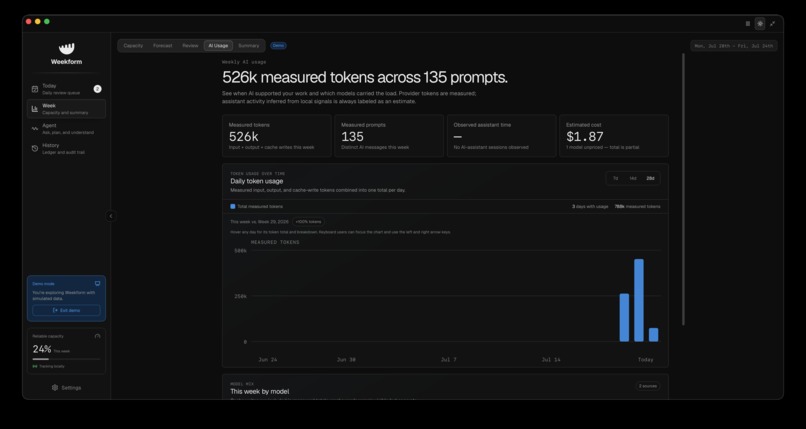The height and width of the screenshot is (429, 806).
Task: Click the main content vertical scrollbar
Action: (683, 189)
